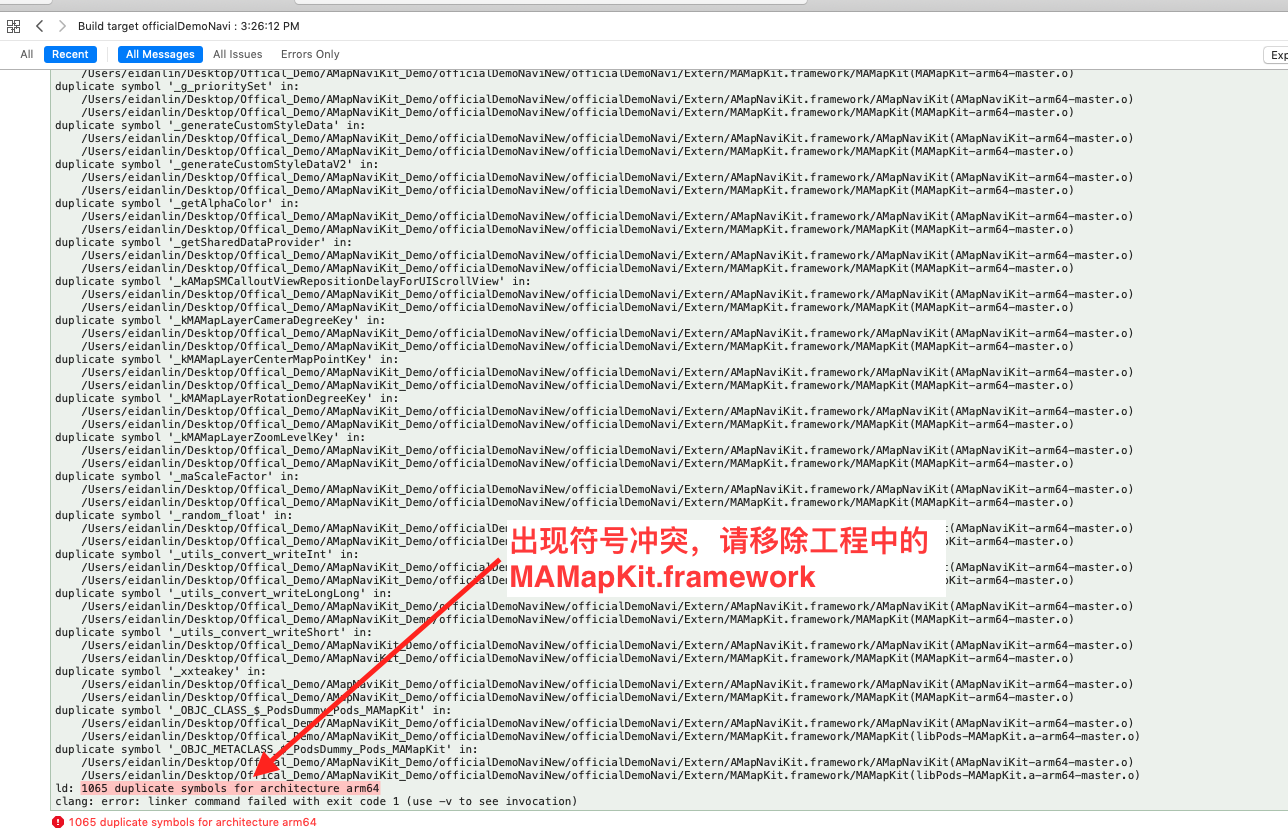Image resolution: width=1288 pixels, height=831 pixels.
Task: Select the duplicate symbol '_generateCustomStyleData' line
Action: pyautogui.click(x=210, y=125)
